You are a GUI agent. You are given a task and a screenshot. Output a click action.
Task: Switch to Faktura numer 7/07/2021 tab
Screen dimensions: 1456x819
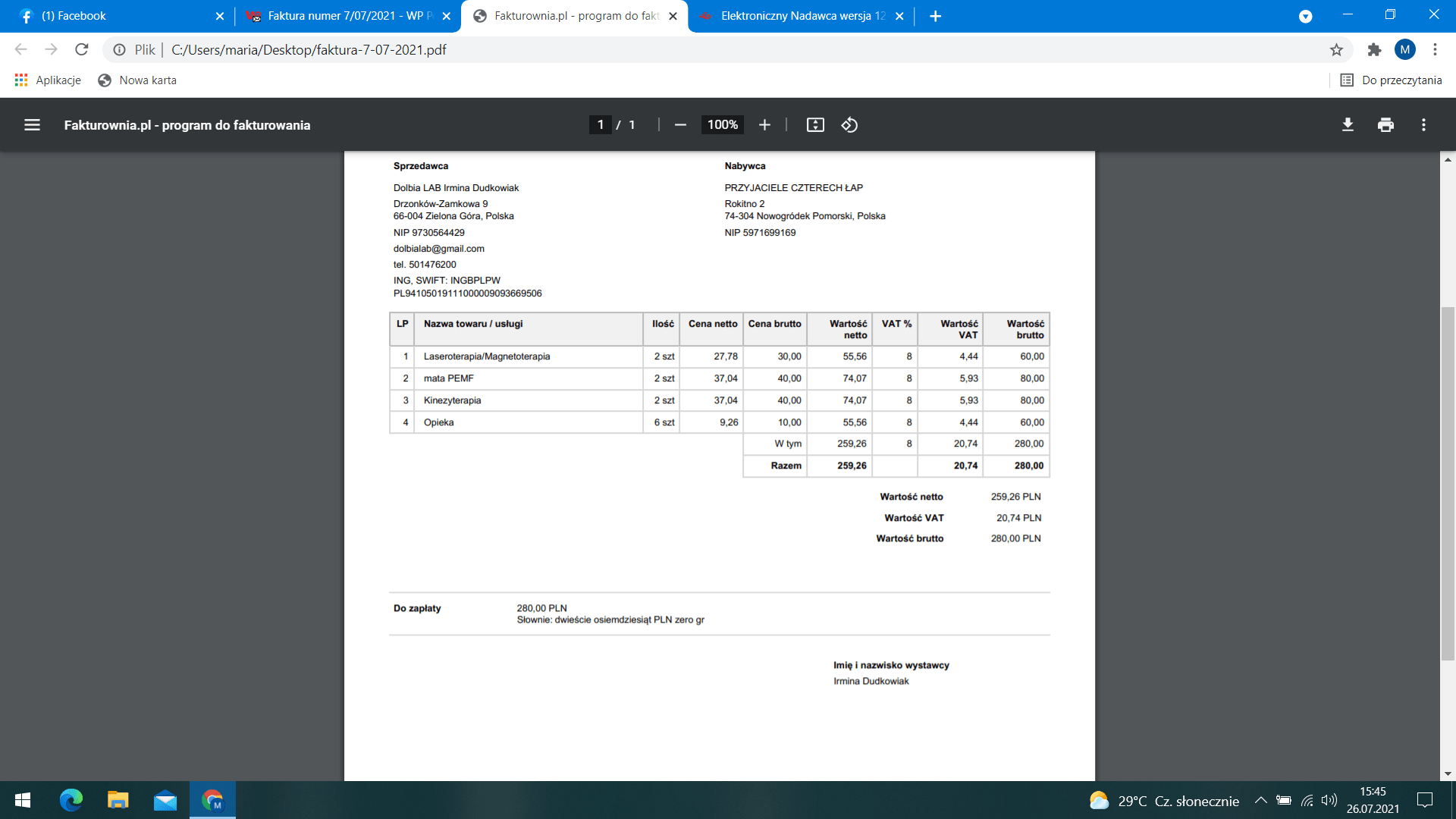(347, 16)
